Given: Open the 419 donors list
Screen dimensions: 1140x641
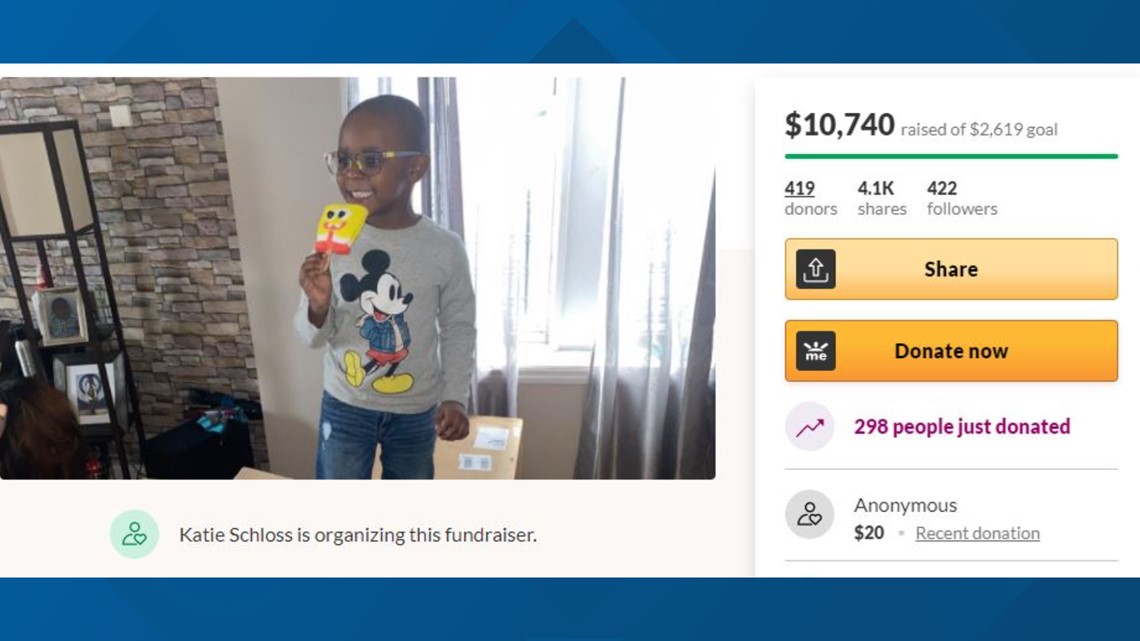Looking at the screenshot, I should 799,188.
